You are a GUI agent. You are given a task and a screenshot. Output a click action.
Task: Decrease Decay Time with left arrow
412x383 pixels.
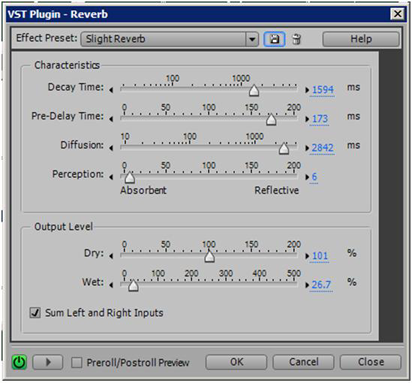(111, 90)
